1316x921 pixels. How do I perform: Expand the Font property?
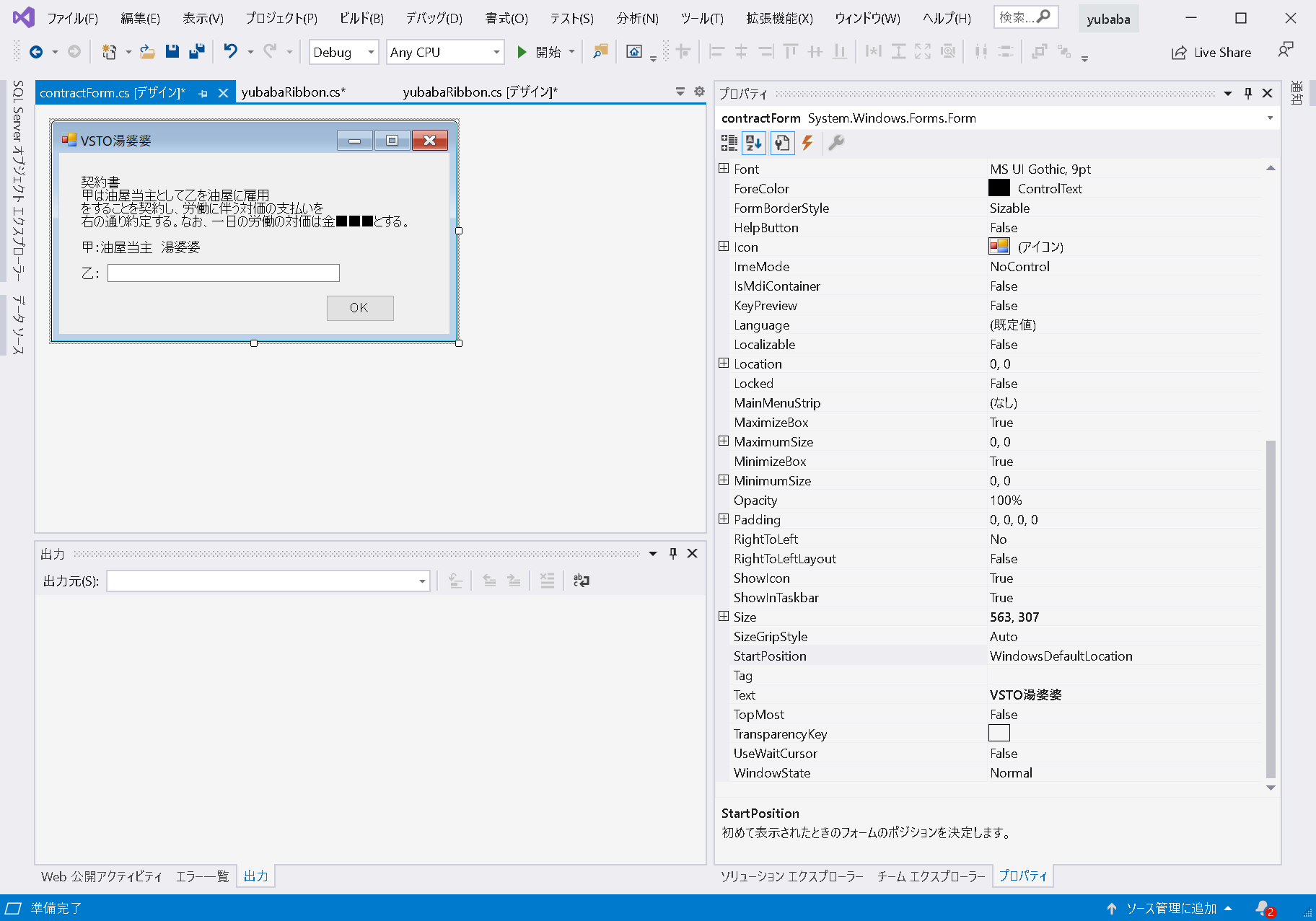pos(724,169)
